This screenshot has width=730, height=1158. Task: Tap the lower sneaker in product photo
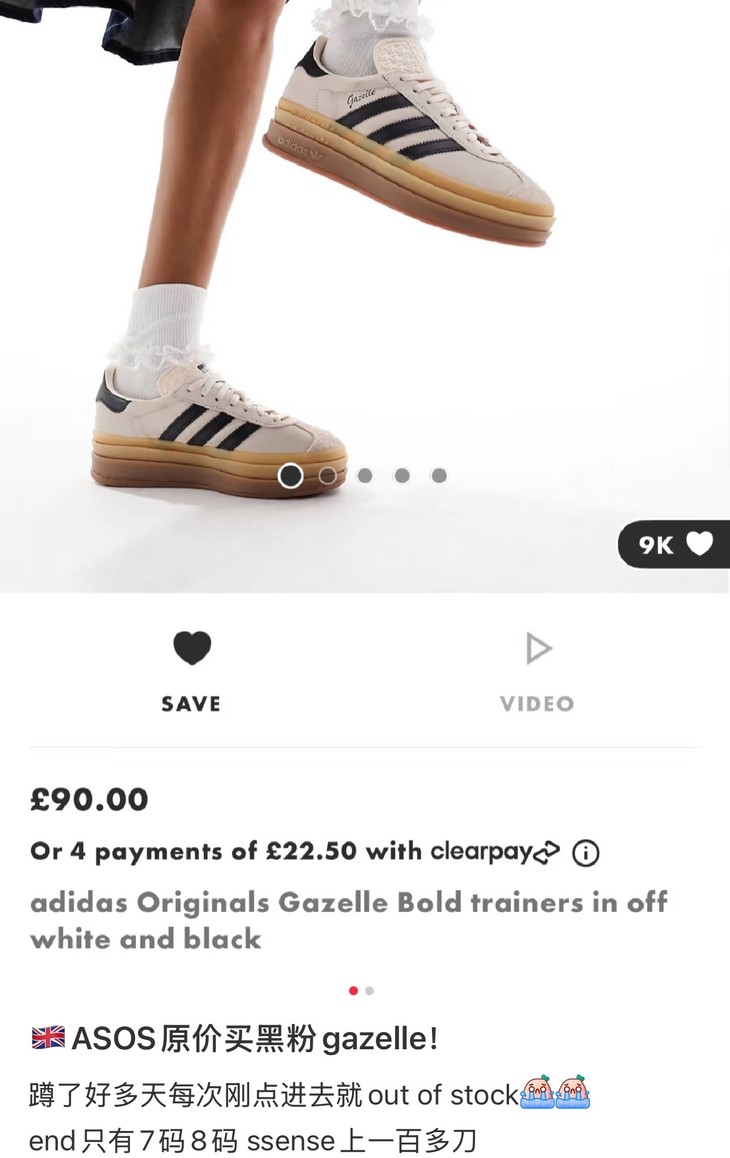pos(219,429)
